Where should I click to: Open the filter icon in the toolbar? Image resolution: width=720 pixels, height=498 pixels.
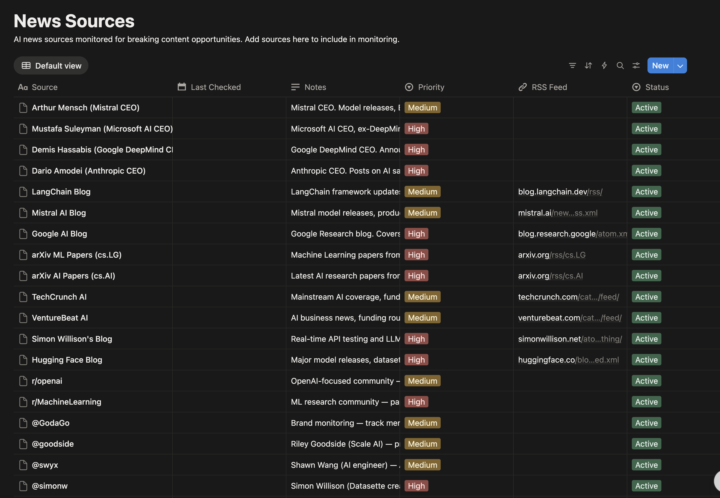[572, 66]
